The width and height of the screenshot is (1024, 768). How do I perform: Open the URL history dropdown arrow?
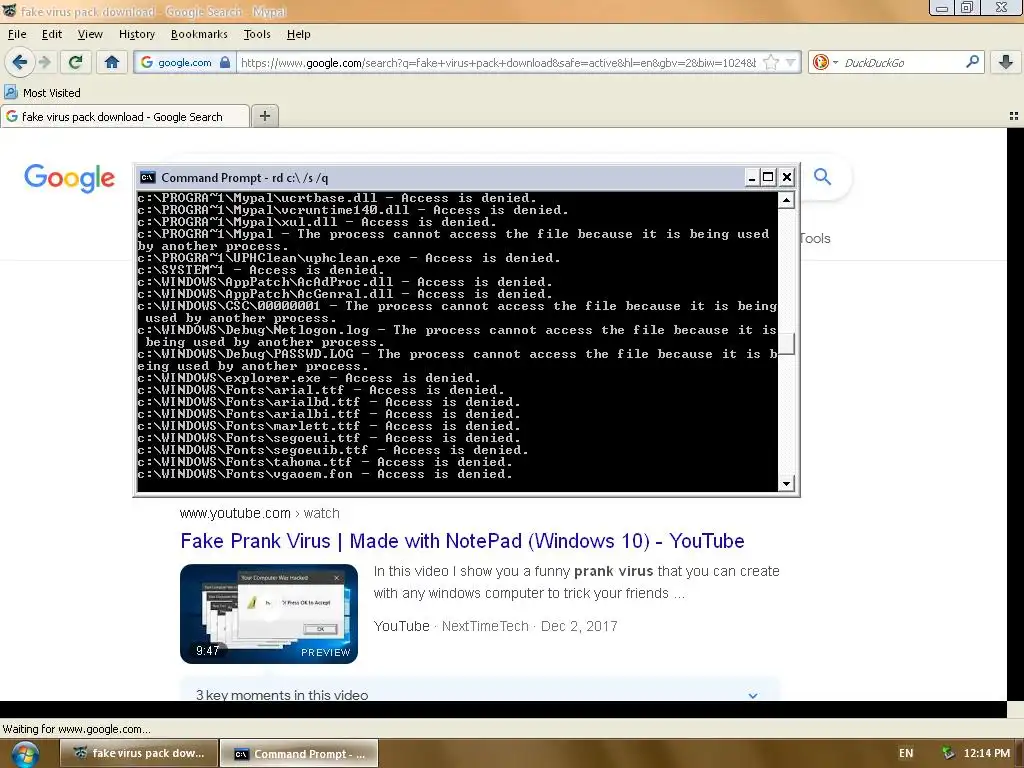pyautogui.click(x=791, y=62)
